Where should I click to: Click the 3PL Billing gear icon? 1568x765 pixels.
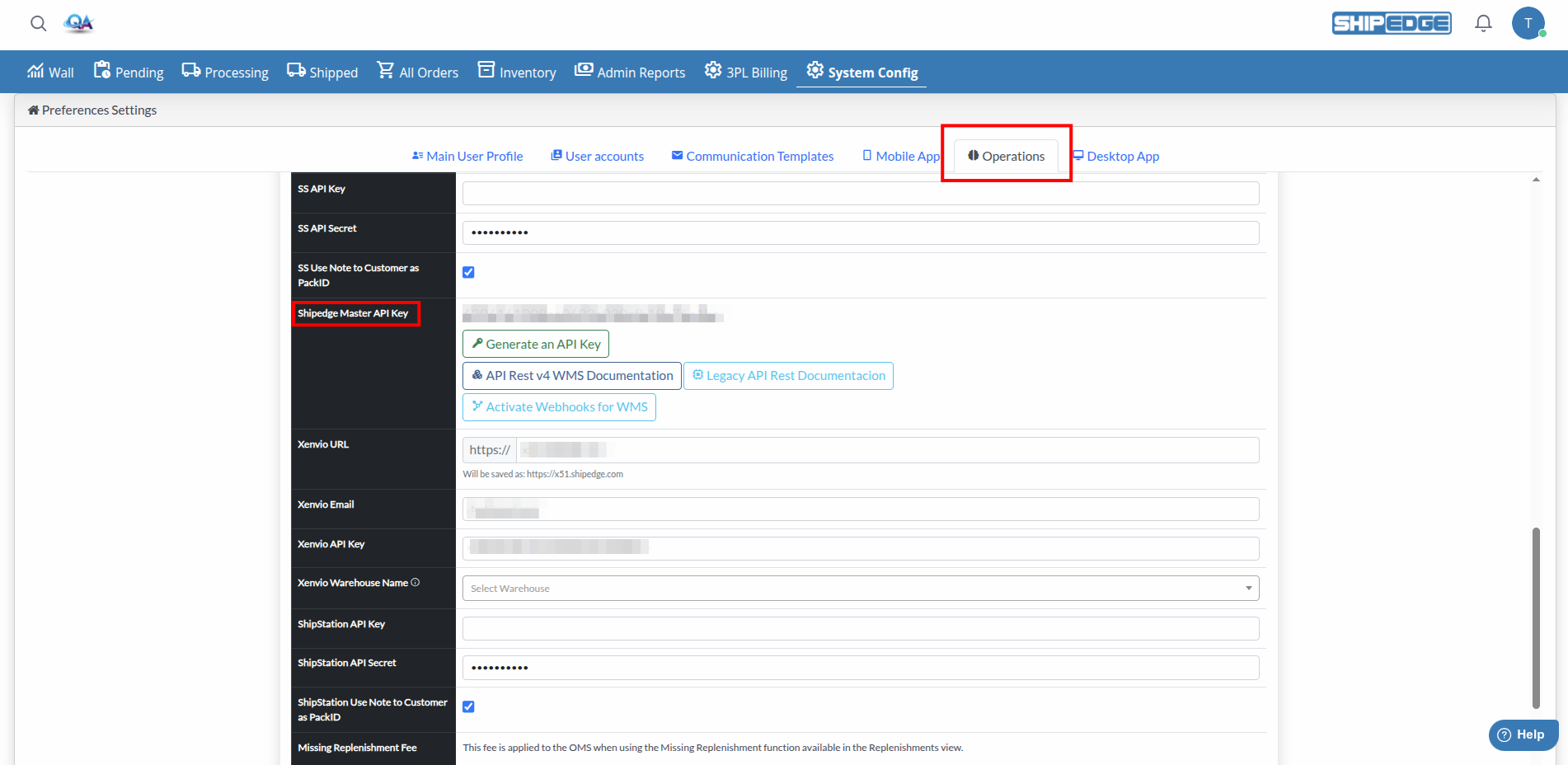[712, 70]
